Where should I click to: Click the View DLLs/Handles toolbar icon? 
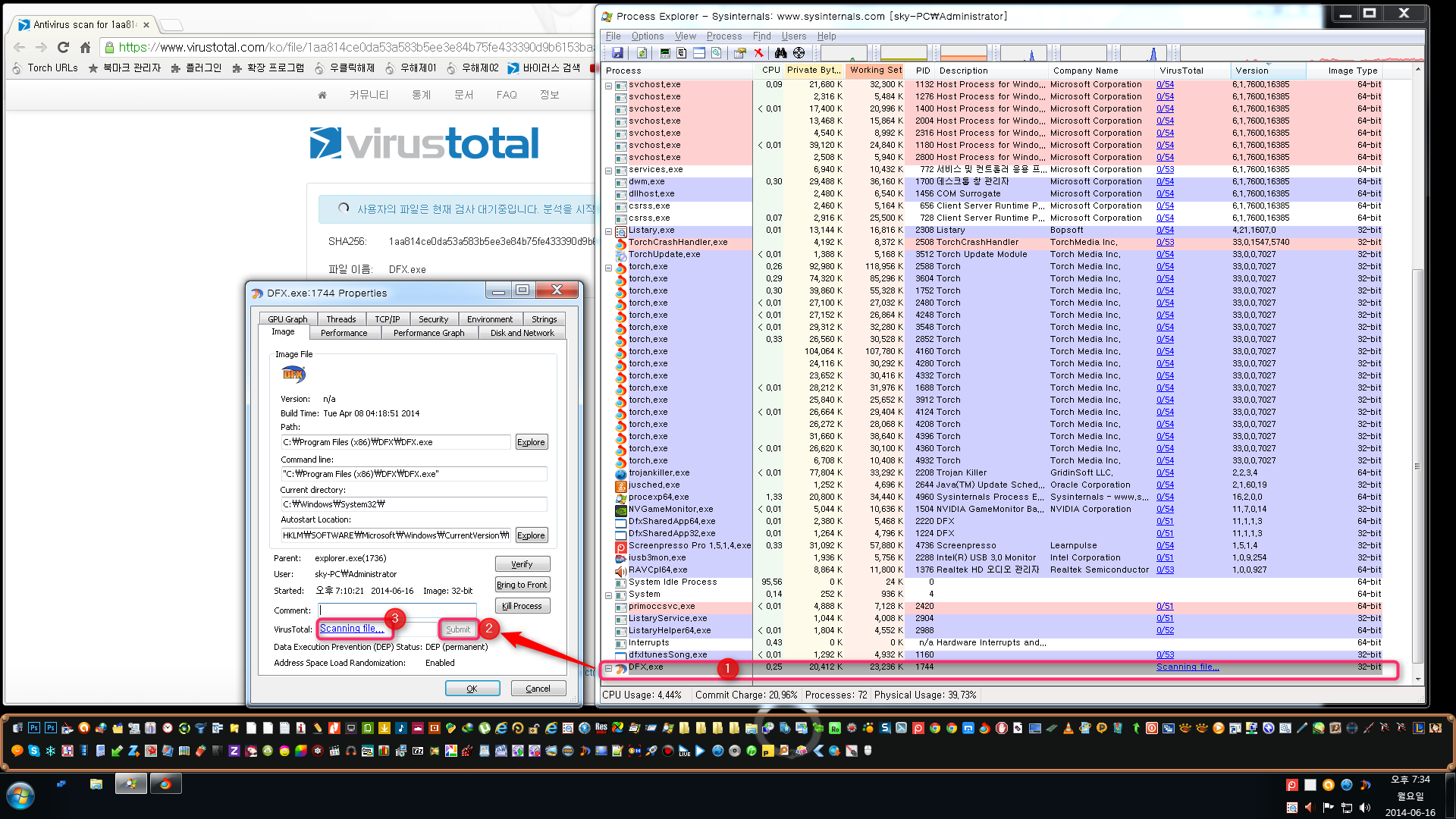click(716, 53)
